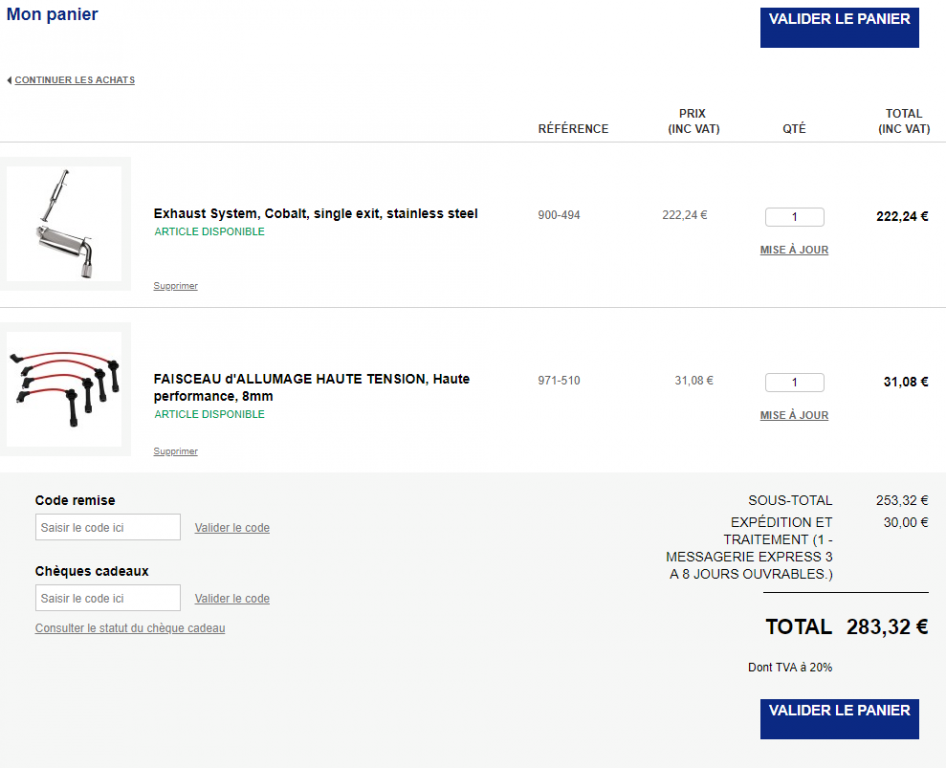This screenshot has width=946, height=768.
Task: Remove the exhaust system via Supprimer
Action: [176, 286]
